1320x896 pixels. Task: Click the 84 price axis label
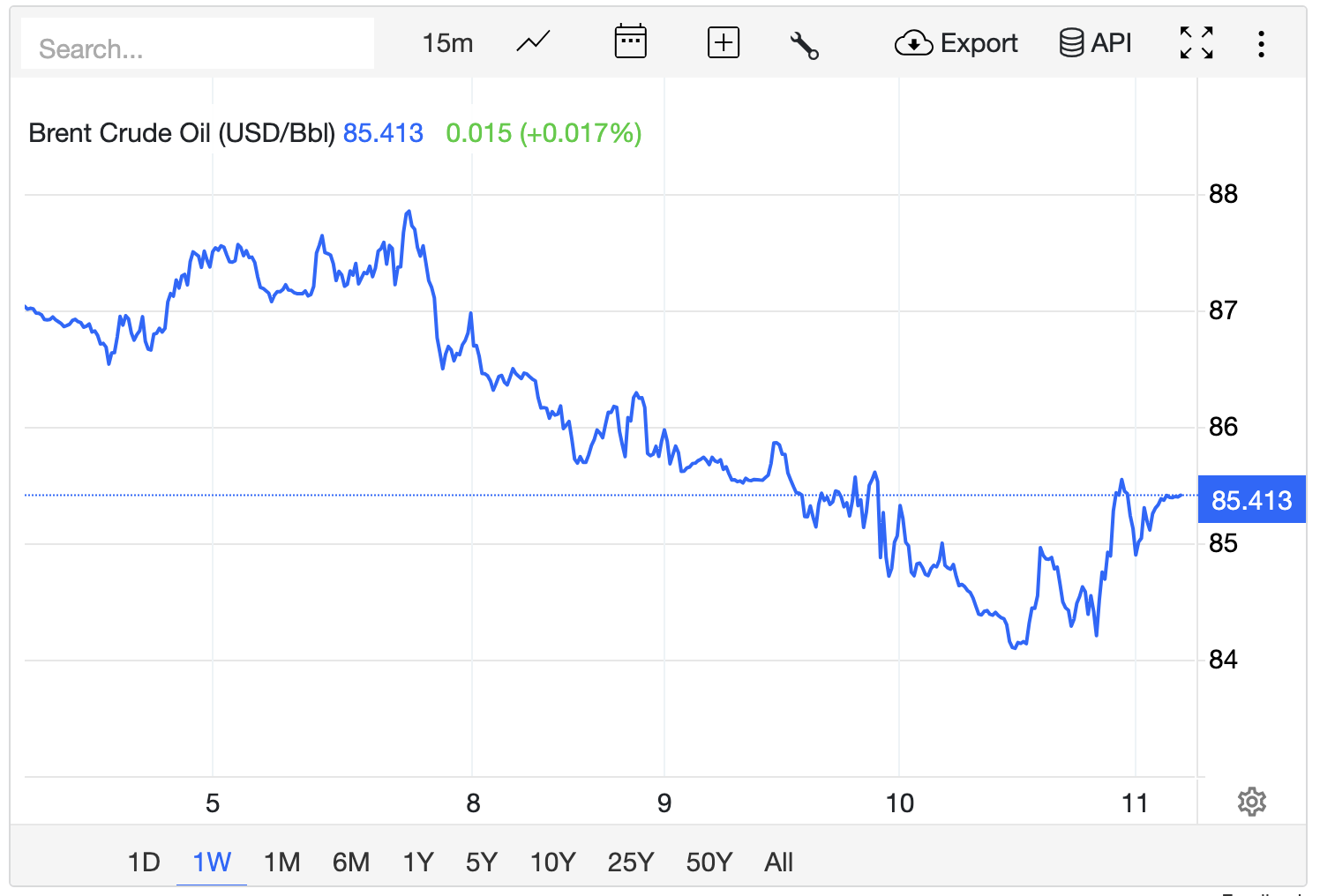[x=1223, y=660]
